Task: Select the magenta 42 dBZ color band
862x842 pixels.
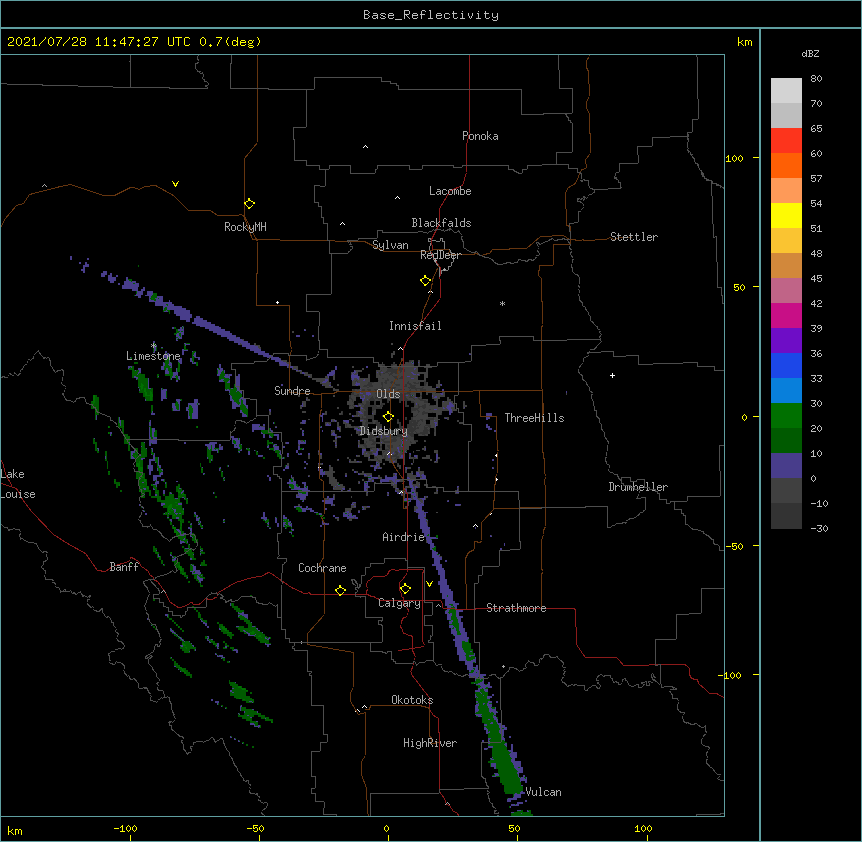Action: coord(786,315)
